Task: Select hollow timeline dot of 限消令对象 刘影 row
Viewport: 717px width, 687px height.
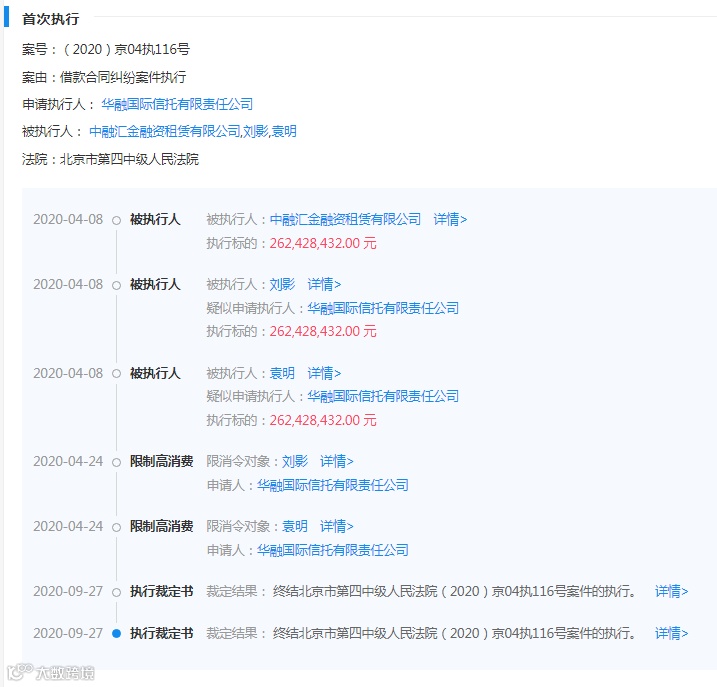Action: (x=117, y=462)
